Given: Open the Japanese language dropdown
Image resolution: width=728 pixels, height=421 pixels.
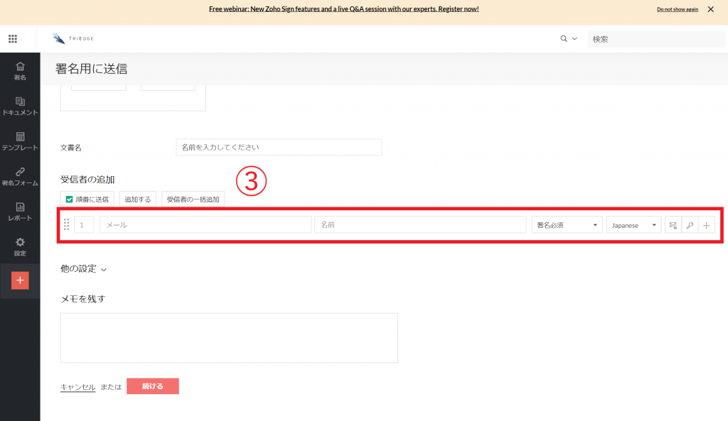Looking at the screenshot, I should (634, 225).
